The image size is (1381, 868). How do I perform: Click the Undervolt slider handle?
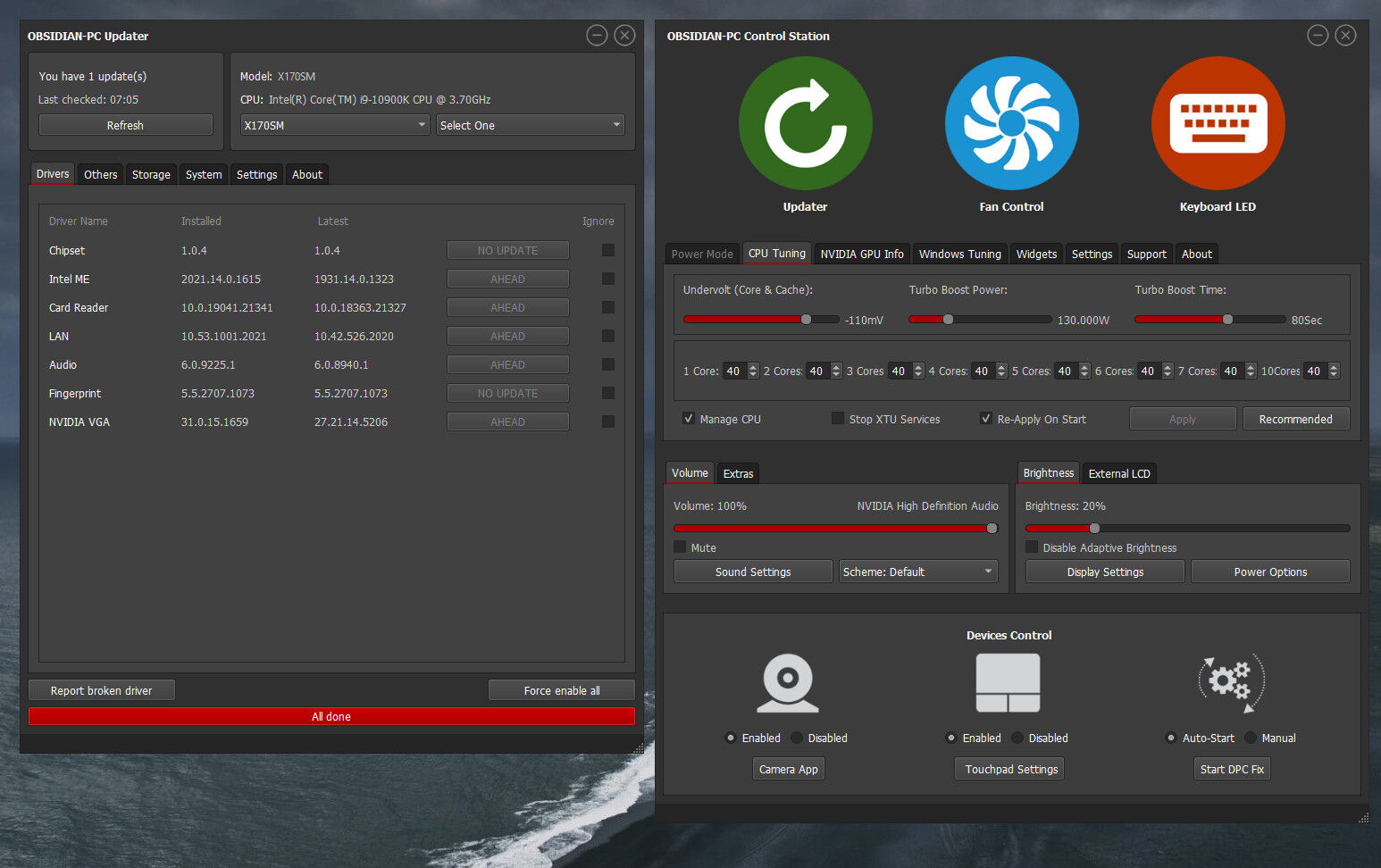806,319
